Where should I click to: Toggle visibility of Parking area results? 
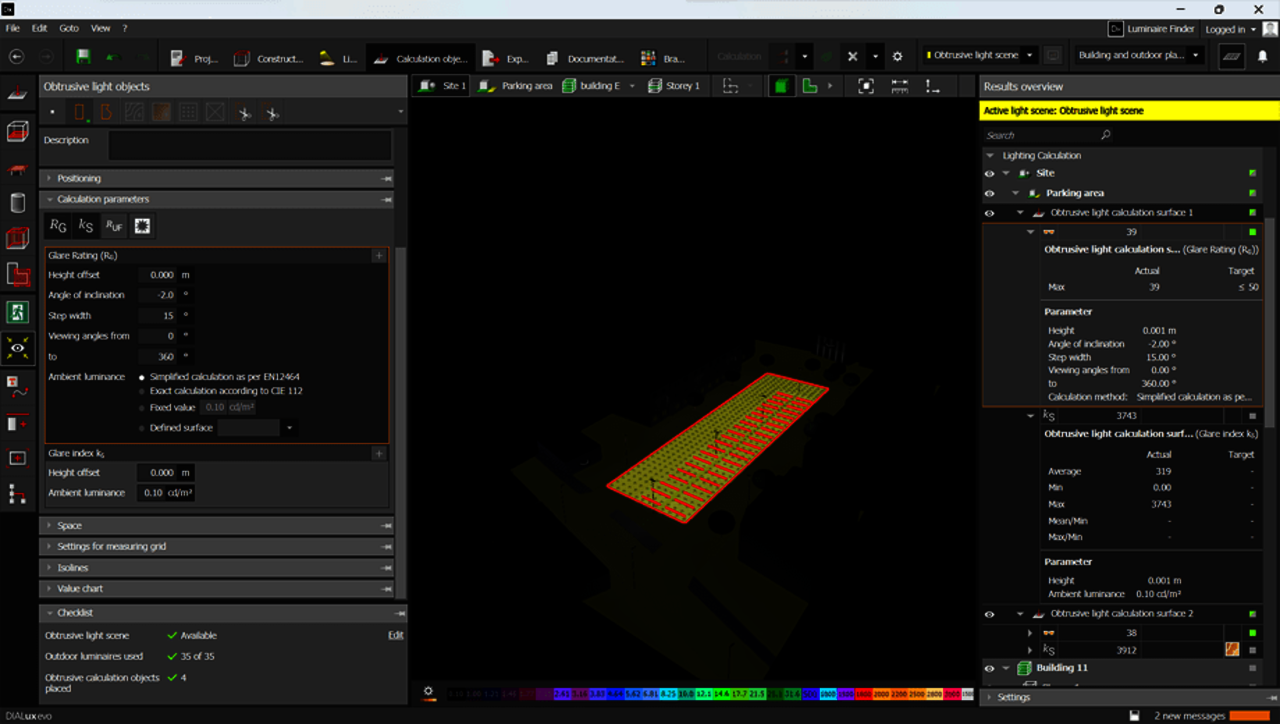[989, 193]
